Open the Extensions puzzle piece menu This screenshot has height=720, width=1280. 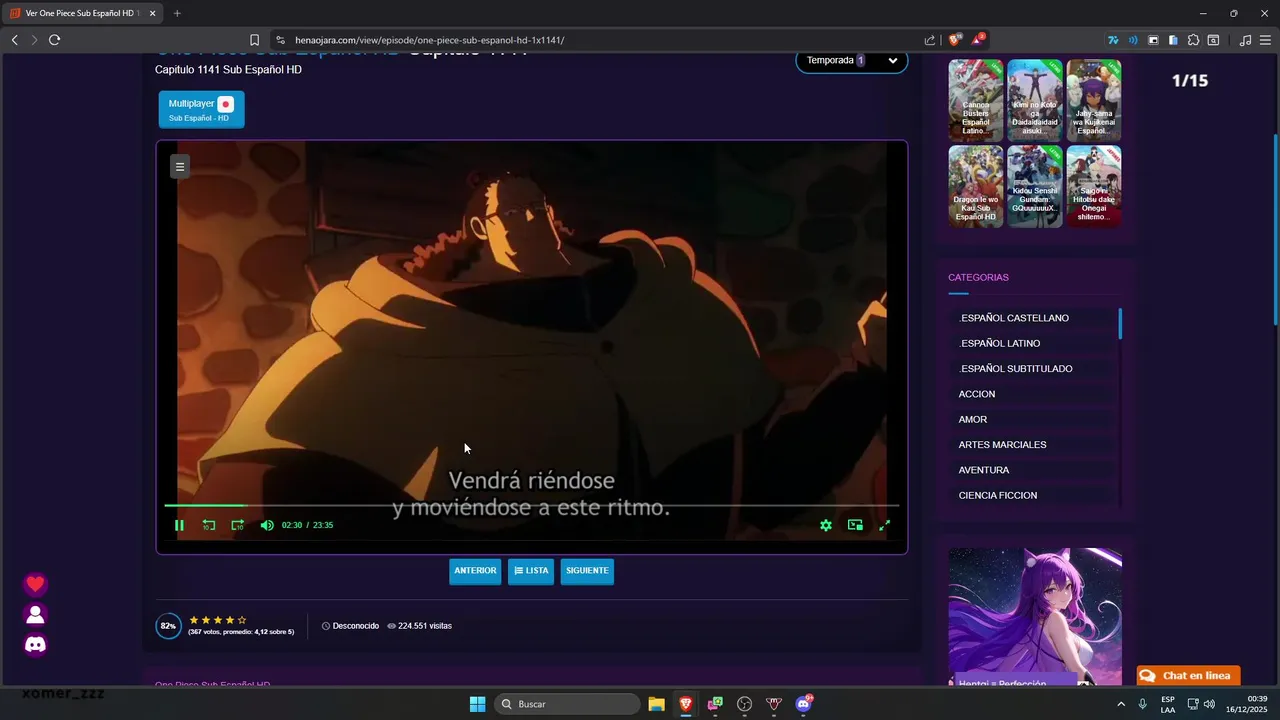click(1193, 40)
